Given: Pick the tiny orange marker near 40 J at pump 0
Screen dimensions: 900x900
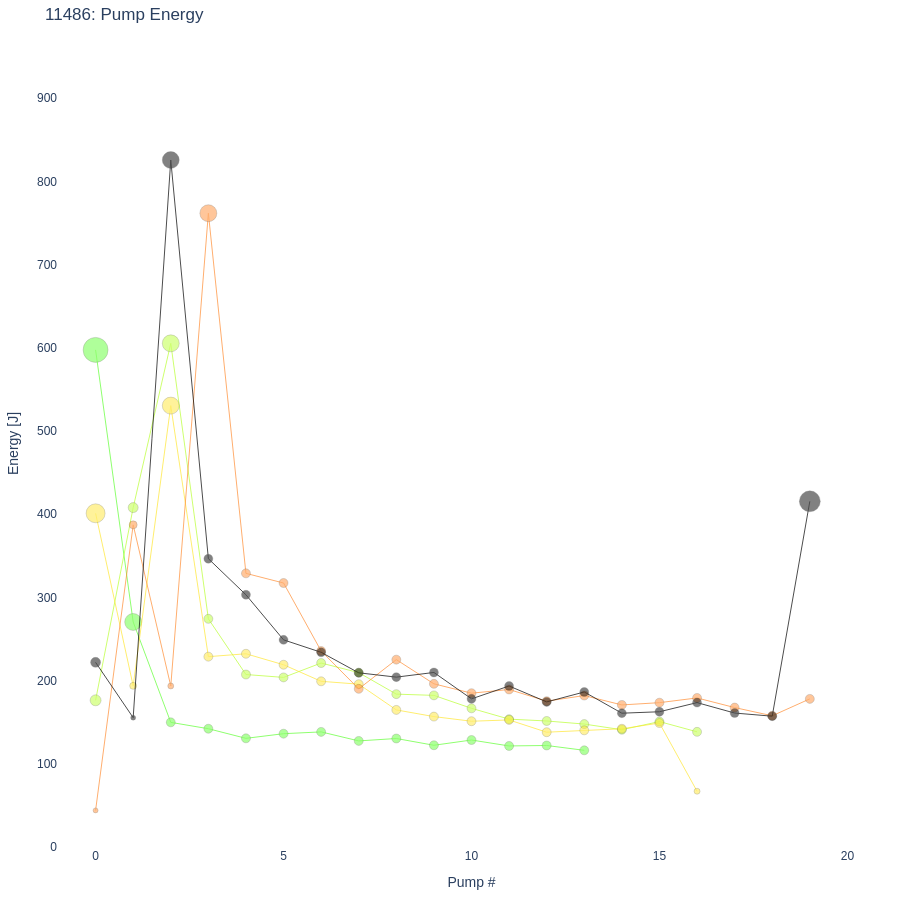Looking at the screenshot, I should click(96, 810).
